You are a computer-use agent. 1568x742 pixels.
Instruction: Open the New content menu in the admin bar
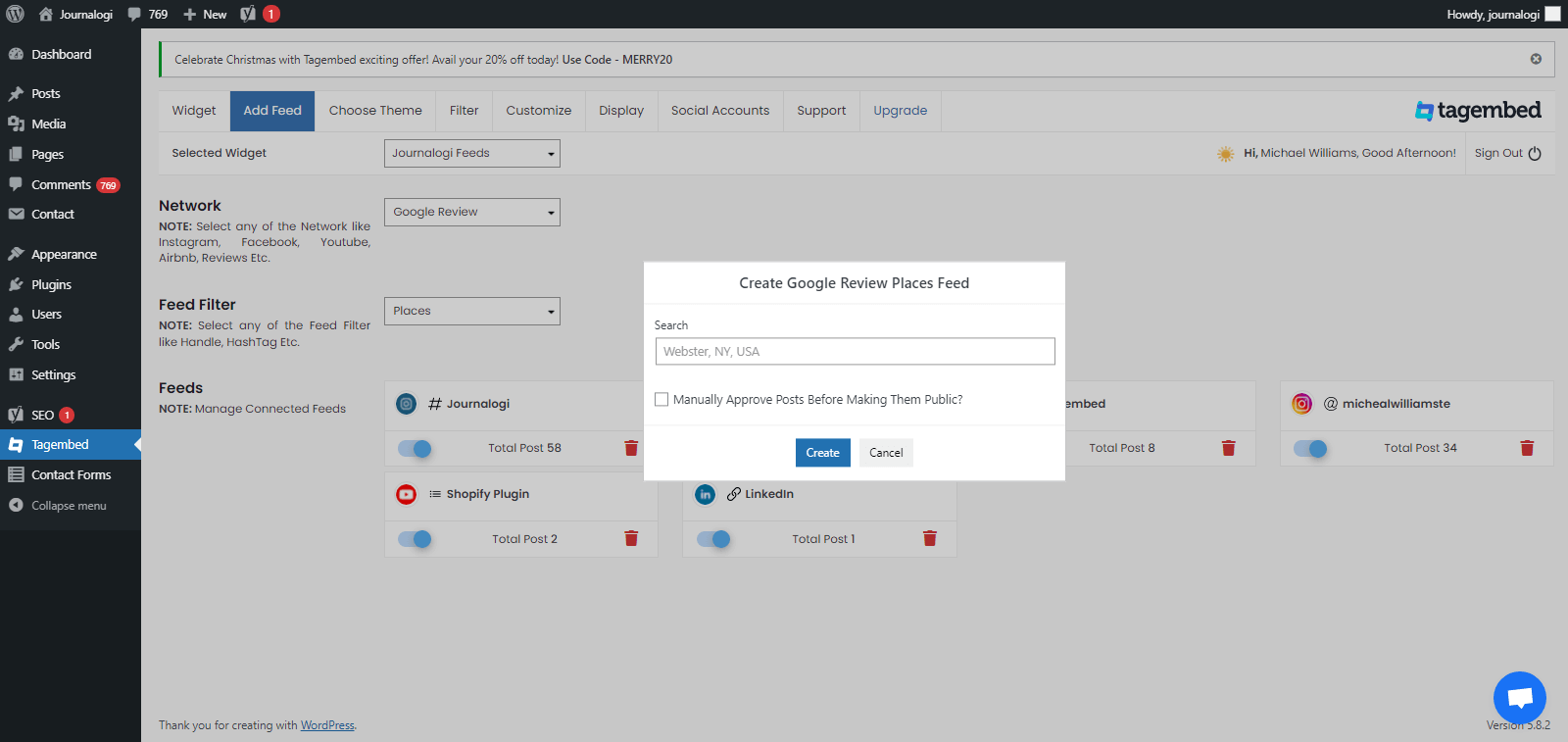tap(205, 14)
